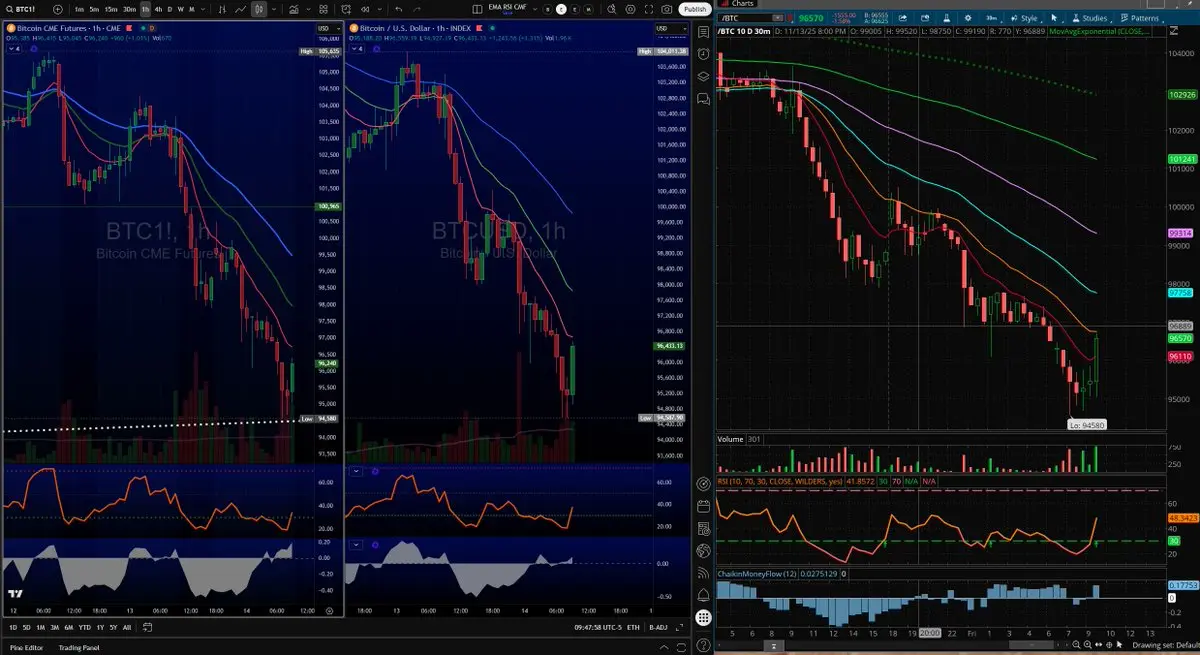Image resolution: width=1200 pixels, height=655 pixels.
Task: Open the flask analysis icon beside share
Action: (x=946, y=18)
